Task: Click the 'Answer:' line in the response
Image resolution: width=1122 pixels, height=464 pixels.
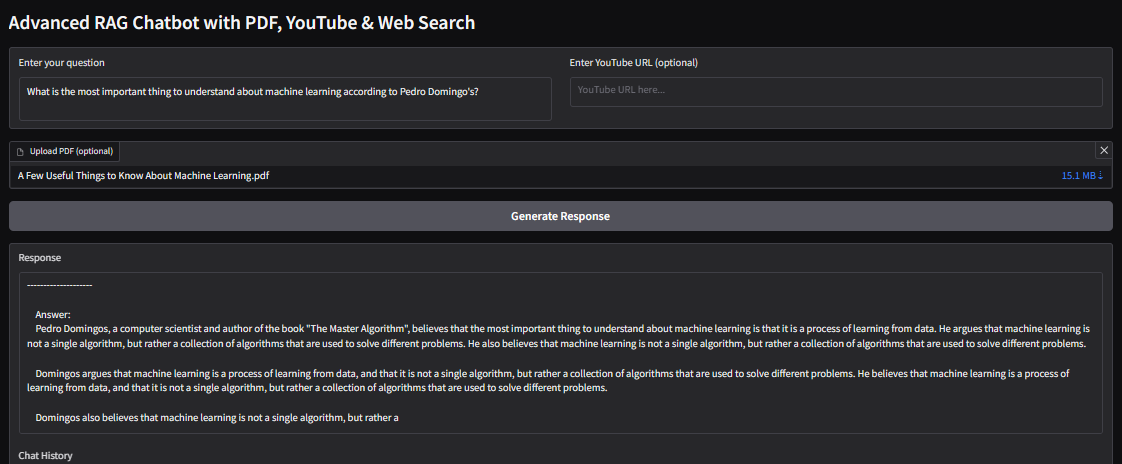Action: [53, 314]
